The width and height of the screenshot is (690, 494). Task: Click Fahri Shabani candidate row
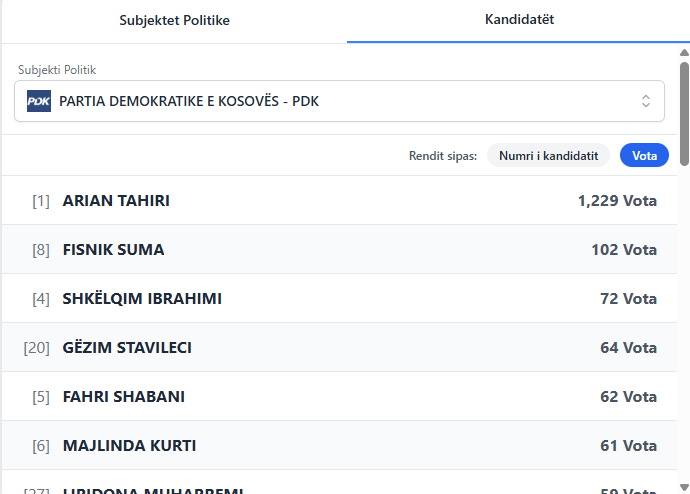pyautogui.click(x=340, y=396)
